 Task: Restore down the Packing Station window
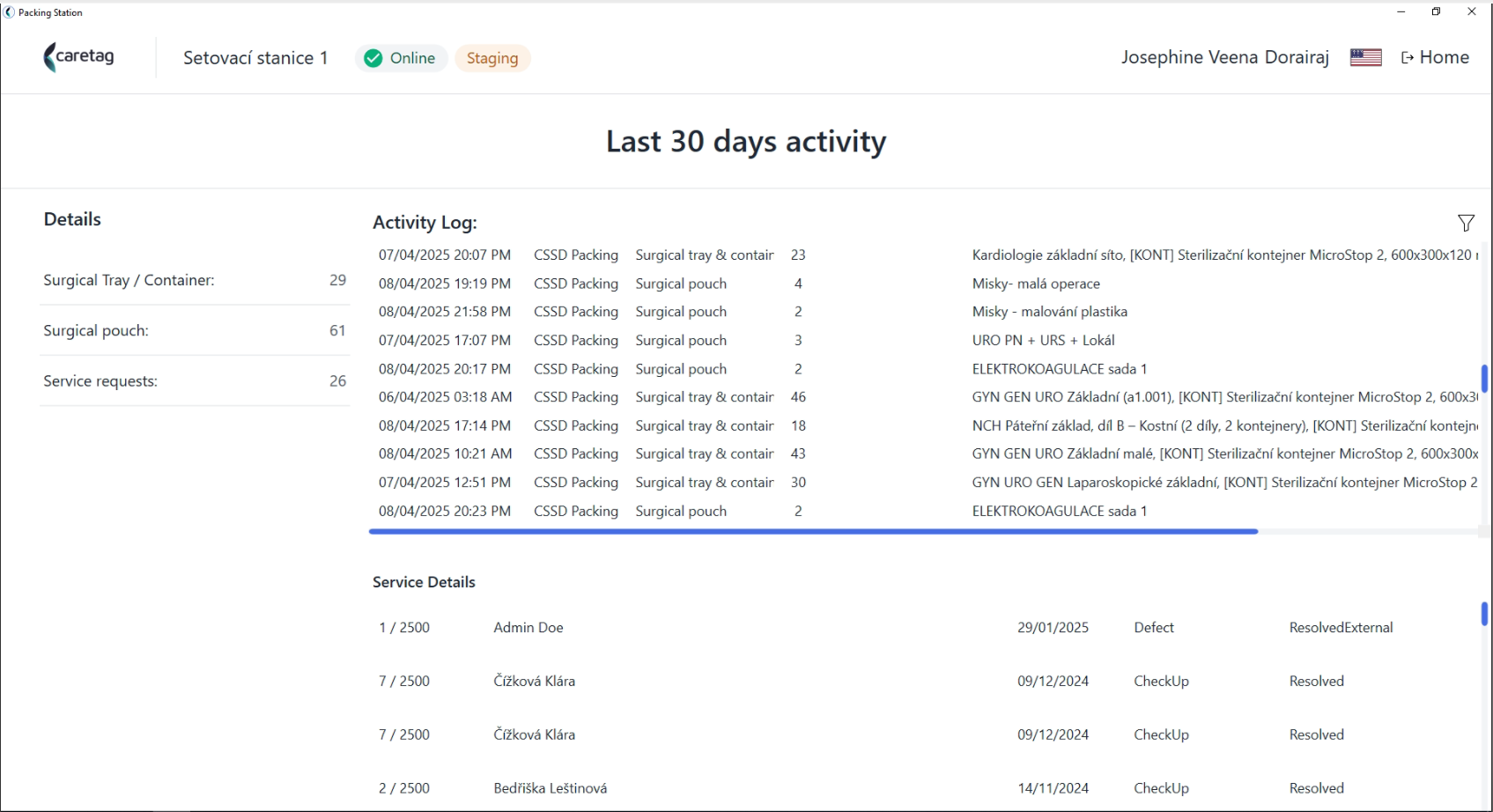pyautogui.click(x=1436, y=11)
